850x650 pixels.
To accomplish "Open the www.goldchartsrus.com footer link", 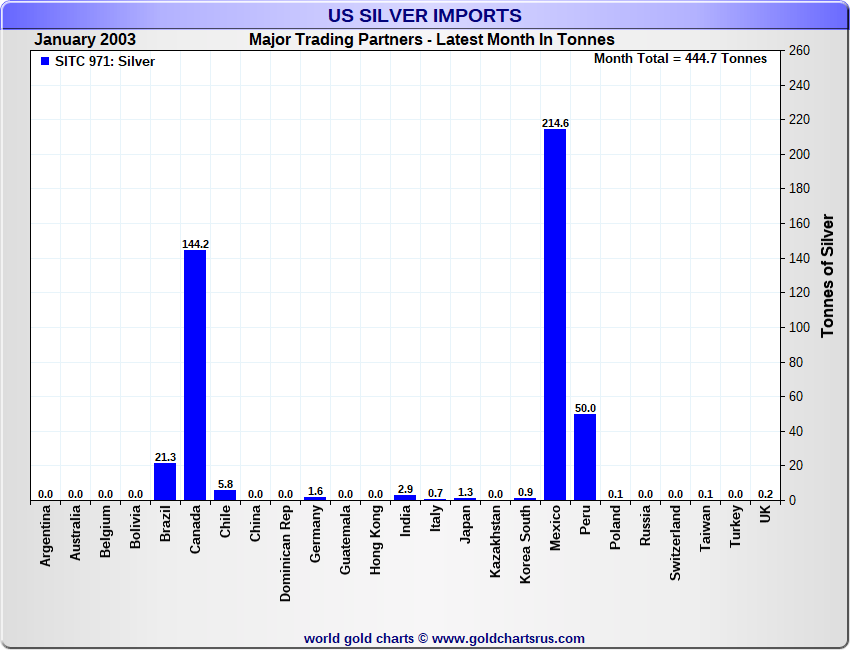I will 508,638.
